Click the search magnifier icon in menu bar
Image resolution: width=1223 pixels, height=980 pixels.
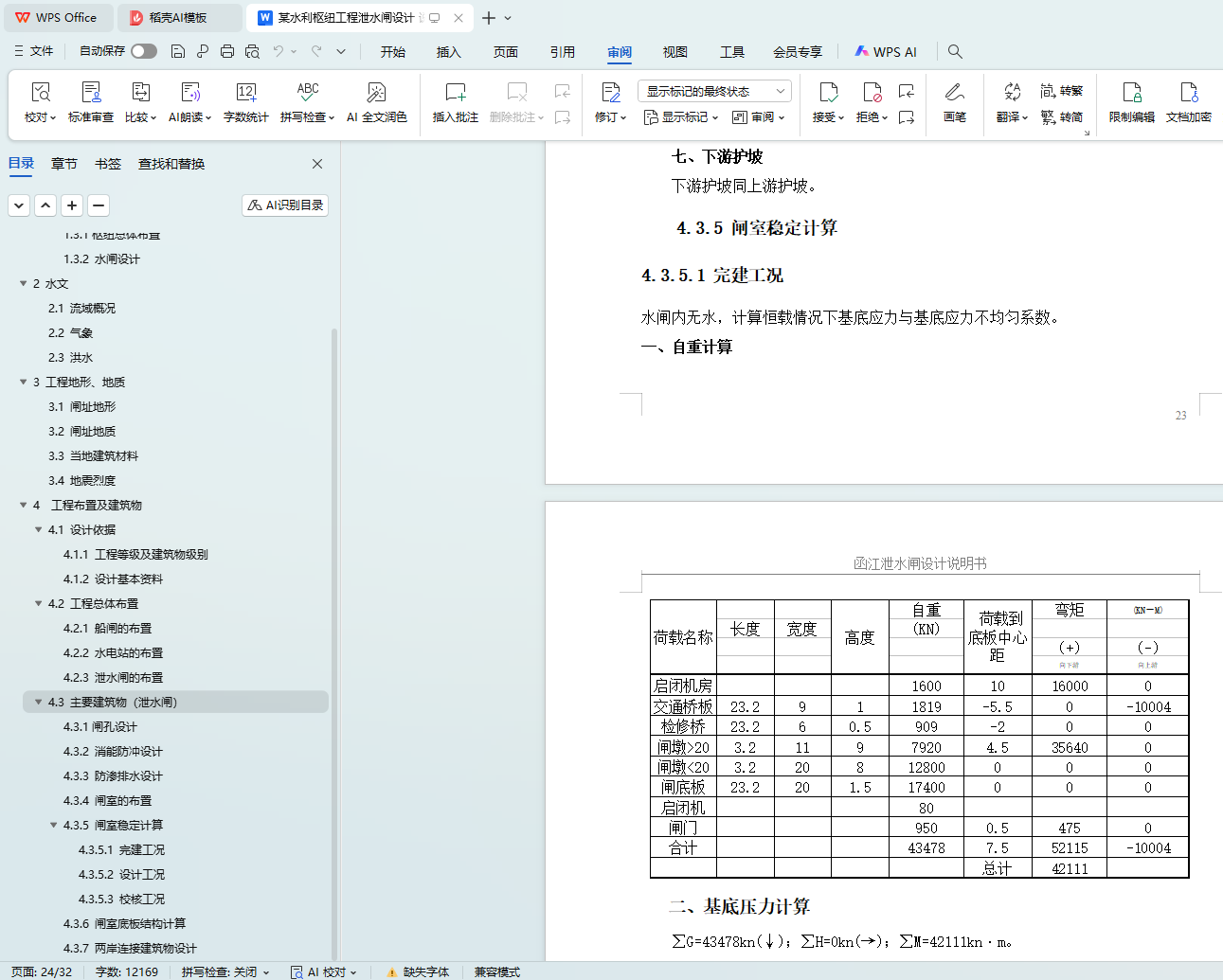point(955,51)
